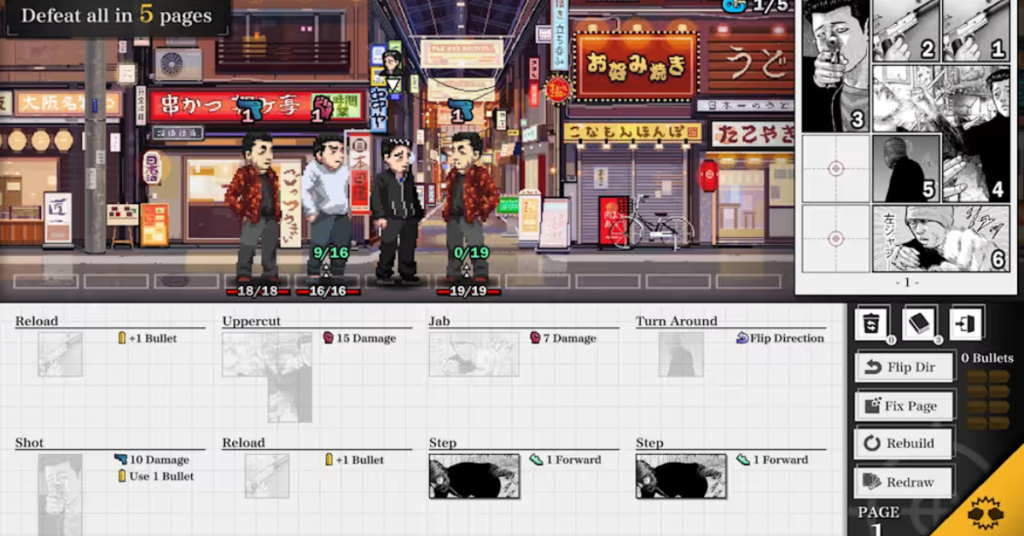Click the empty page slot beside panel 5
The width and height of the screenshot is (1024, 536).
click(x=835, y=168)
